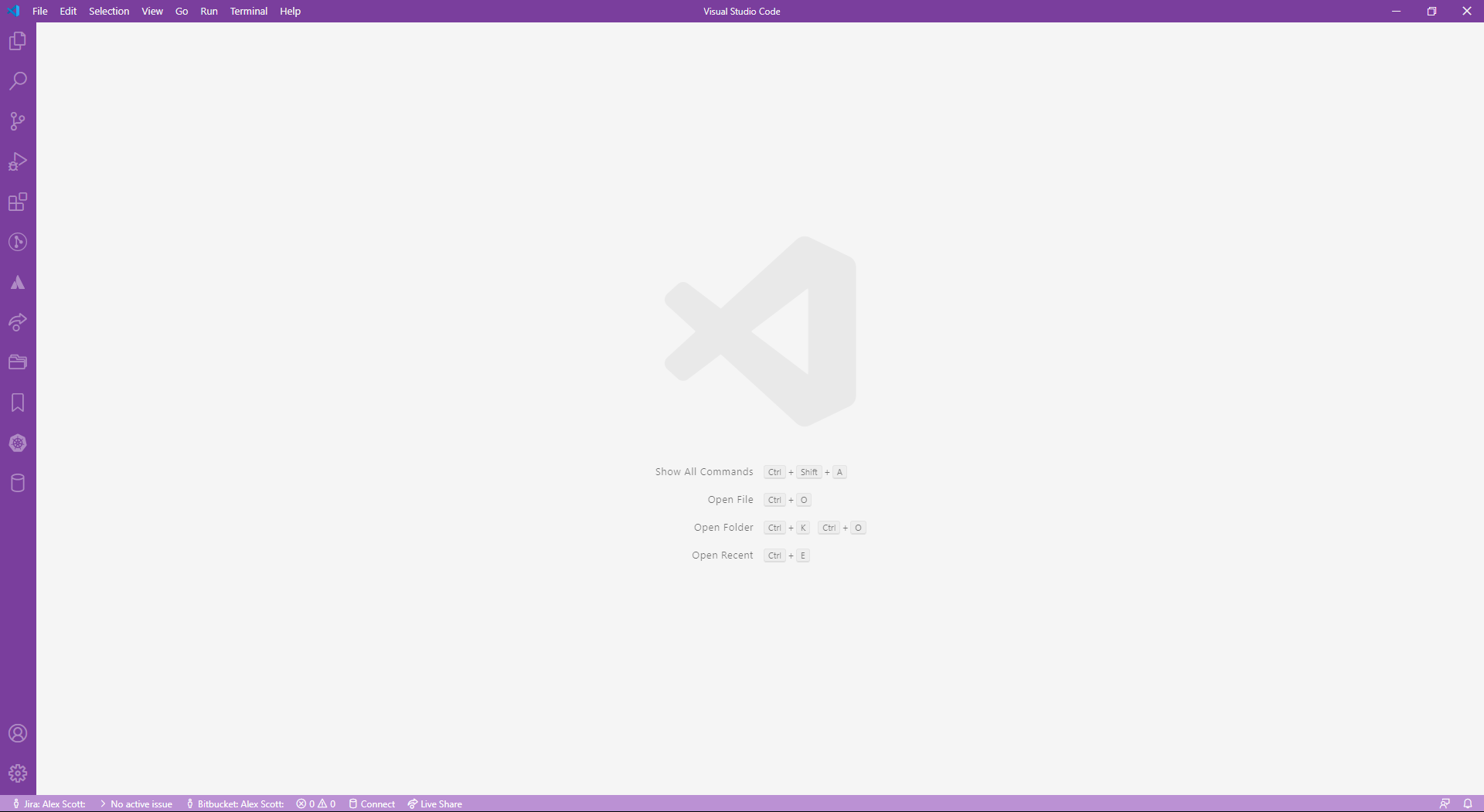
Task: Open the Search view icon
Action: 18,81
